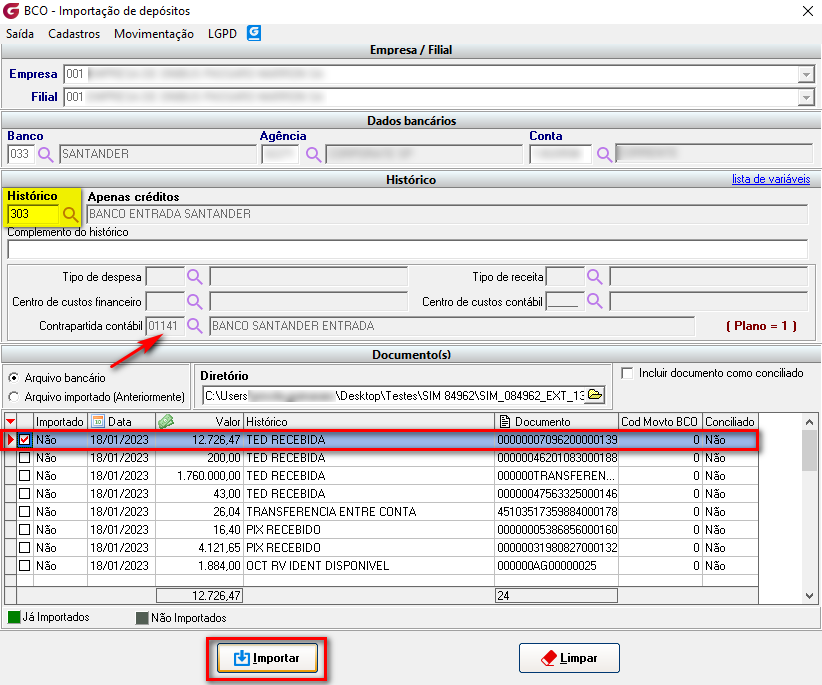Click the Importado column header
The width and height of the screenshot is (822, 685).
60,421
